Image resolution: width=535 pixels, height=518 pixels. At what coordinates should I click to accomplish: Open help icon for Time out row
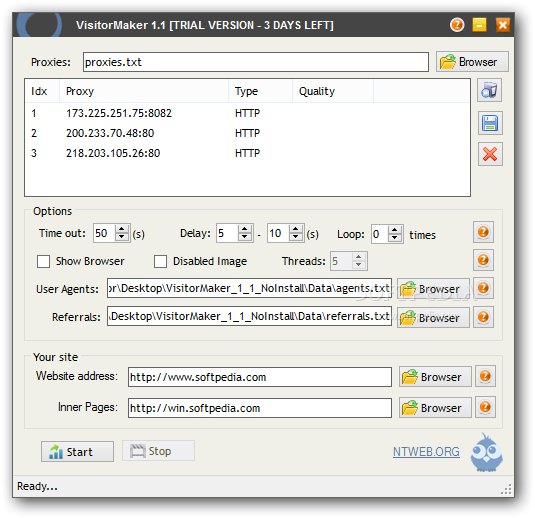(x=483, y=232)
